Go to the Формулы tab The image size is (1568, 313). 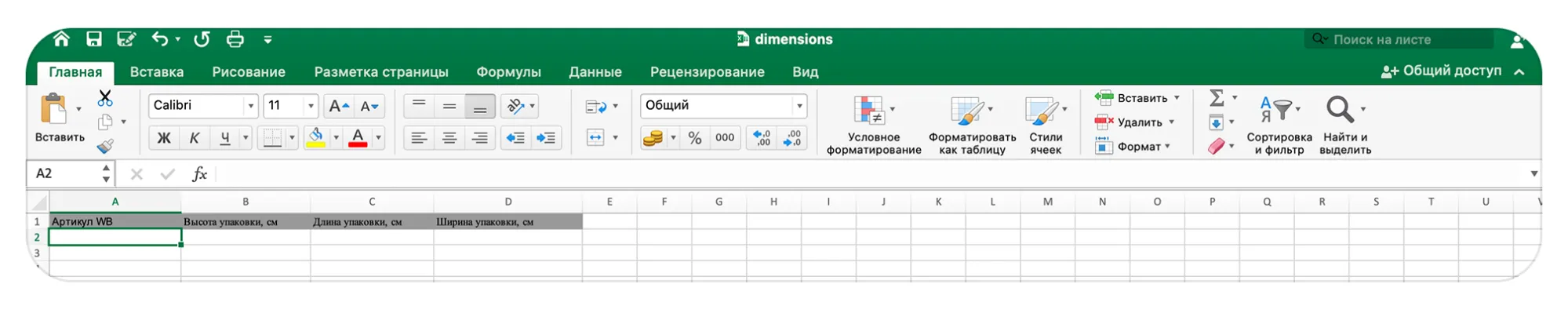pos(508,72)
